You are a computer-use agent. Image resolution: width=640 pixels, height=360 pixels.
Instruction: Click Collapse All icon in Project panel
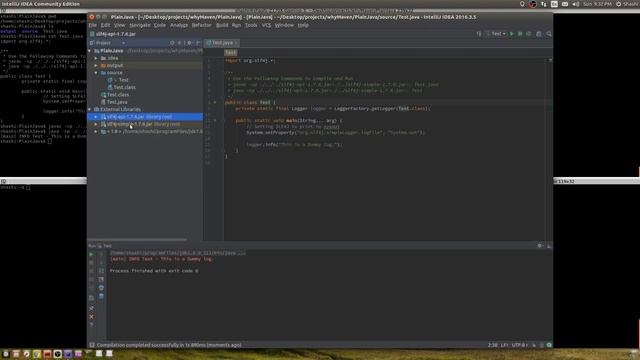[x=180, y=43]
